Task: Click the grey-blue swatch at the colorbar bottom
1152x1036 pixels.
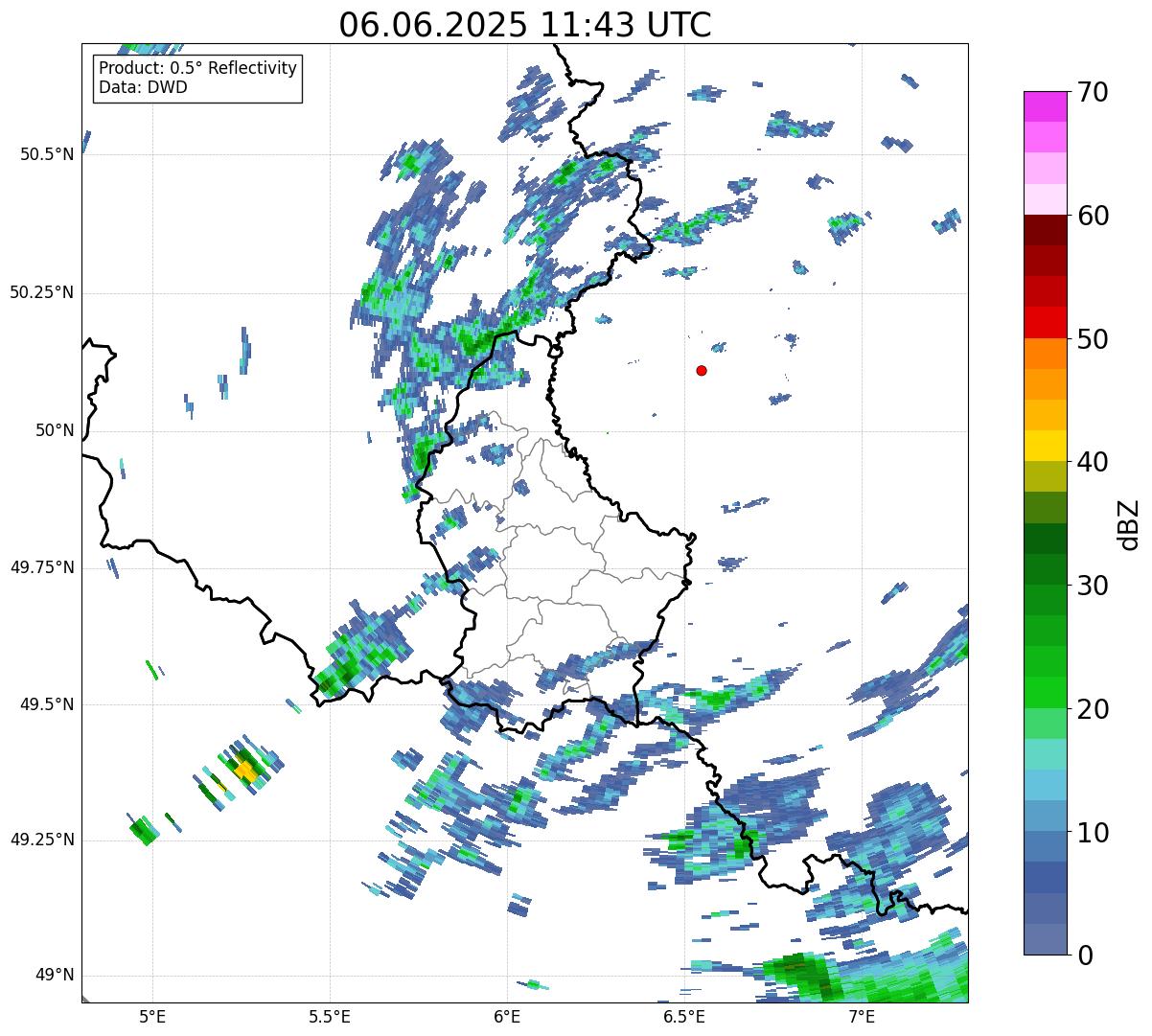Action: point(1046,939)
